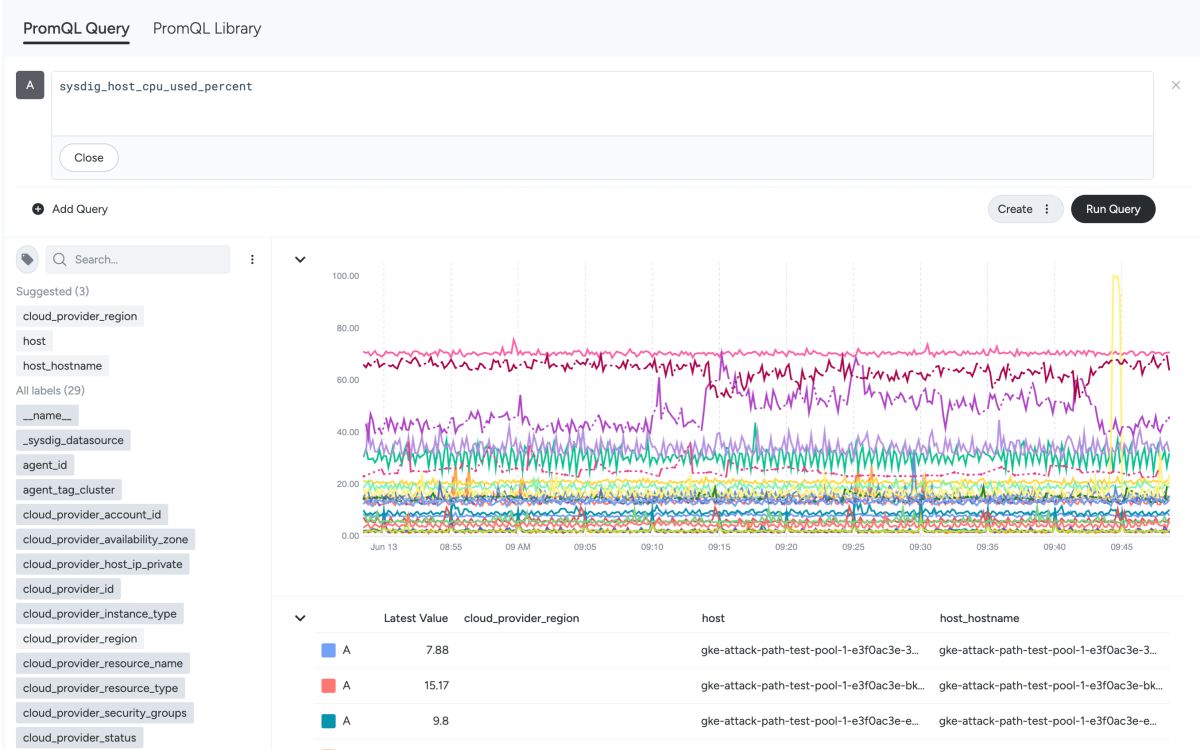Click the blue series color swatch
Screen dimensions: 1200x750
tap(328, 650)
